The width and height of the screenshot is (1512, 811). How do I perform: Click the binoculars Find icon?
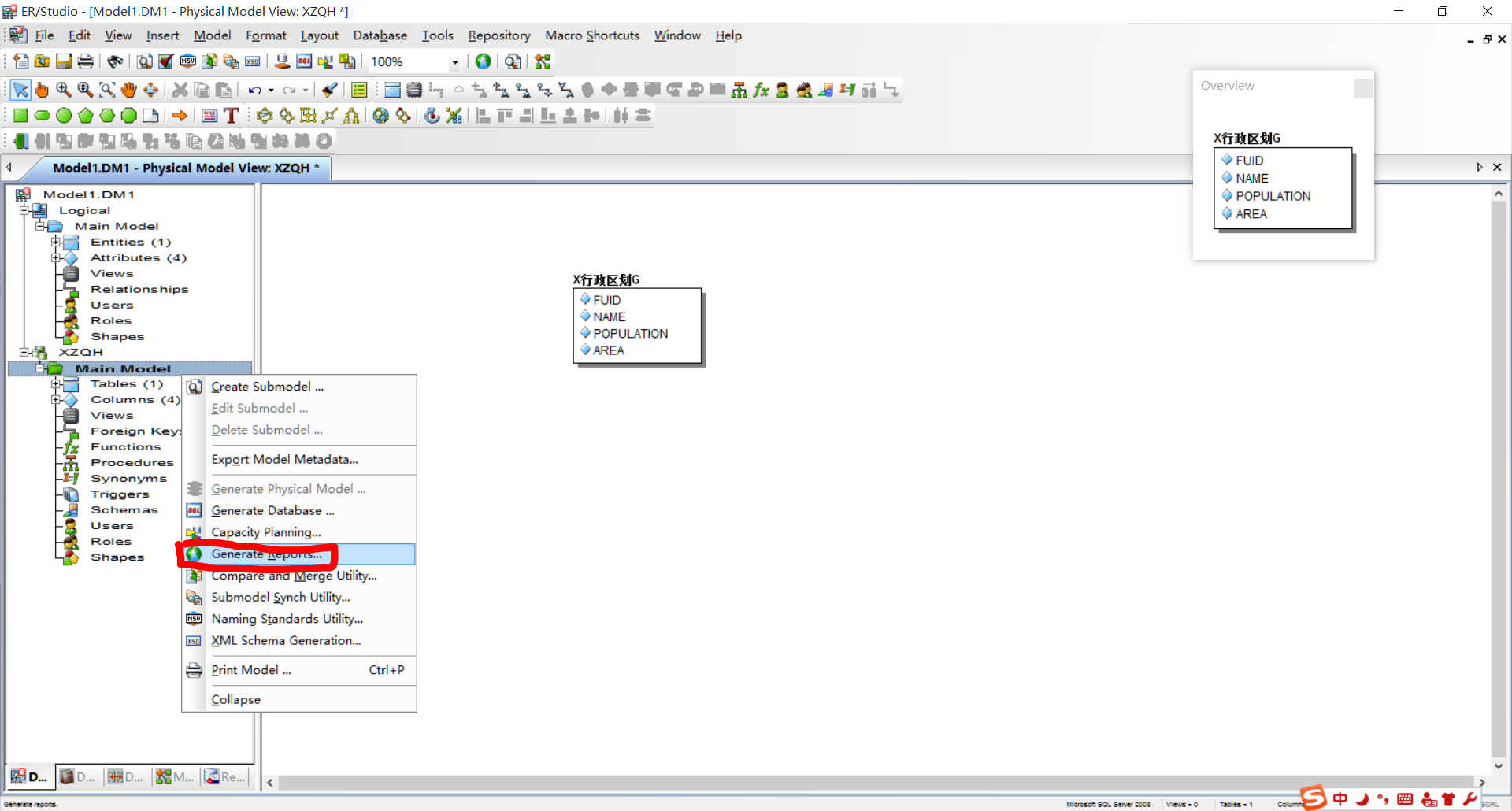[x=115, y=61]
